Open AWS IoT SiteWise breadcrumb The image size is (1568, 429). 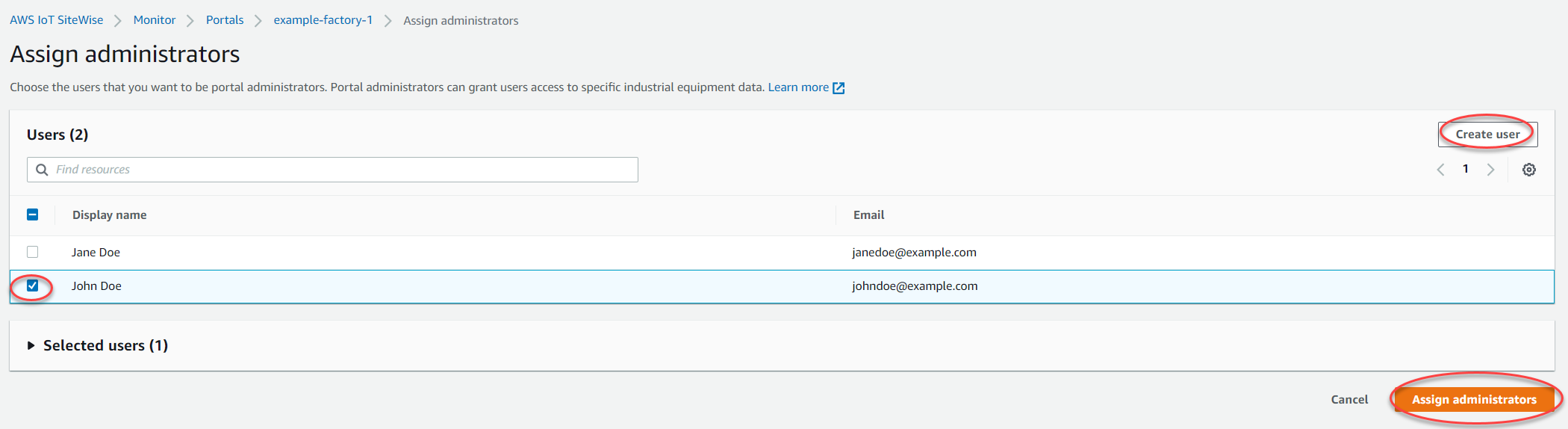[x=57, y=20]
